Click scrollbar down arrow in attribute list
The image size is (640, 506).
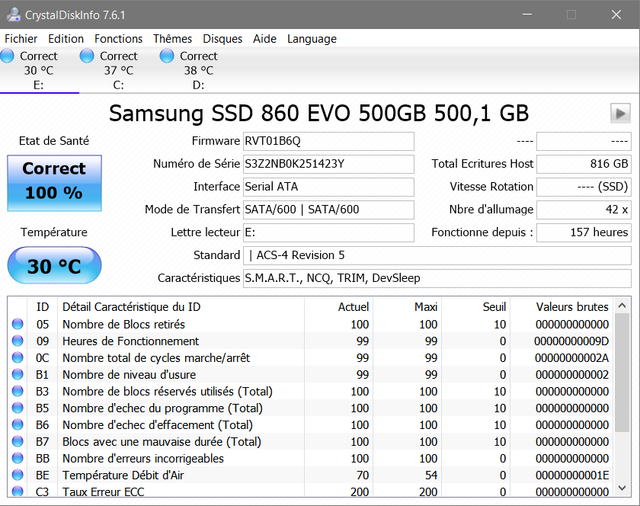click(622, 488)
